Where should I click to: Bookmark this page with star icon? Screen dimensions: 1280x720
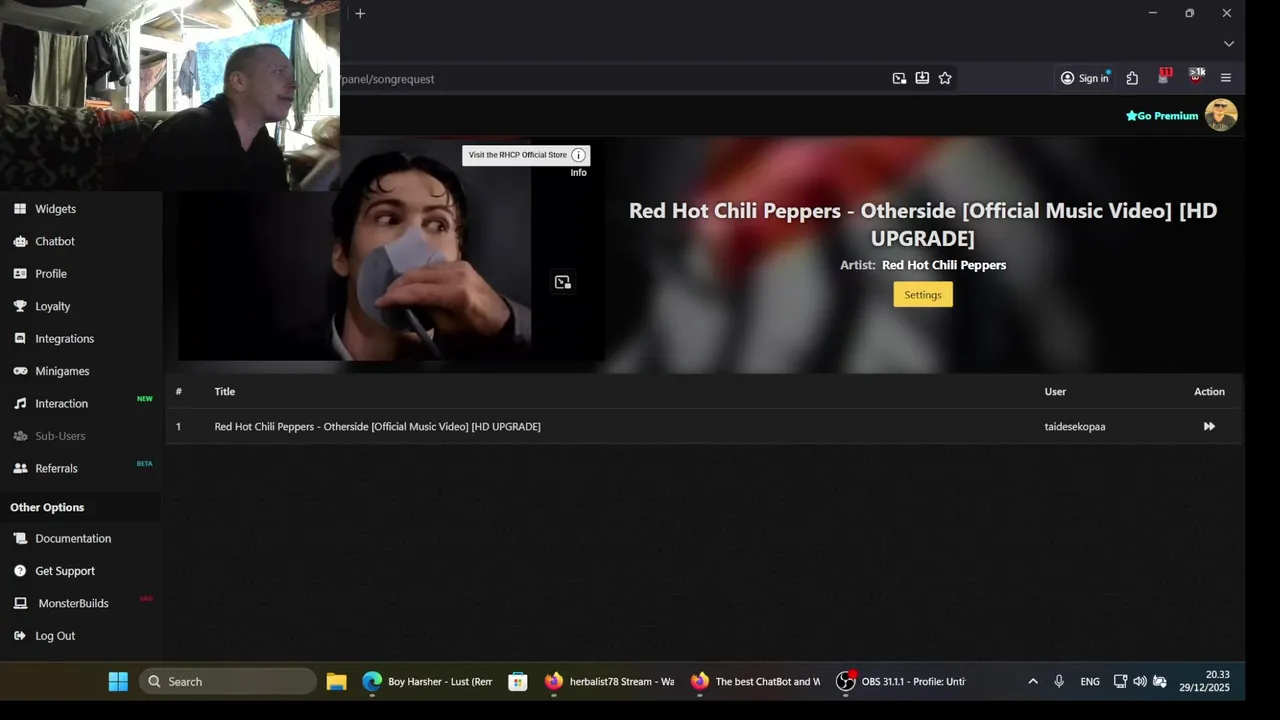pyautogui.click(x=945, y=78)
